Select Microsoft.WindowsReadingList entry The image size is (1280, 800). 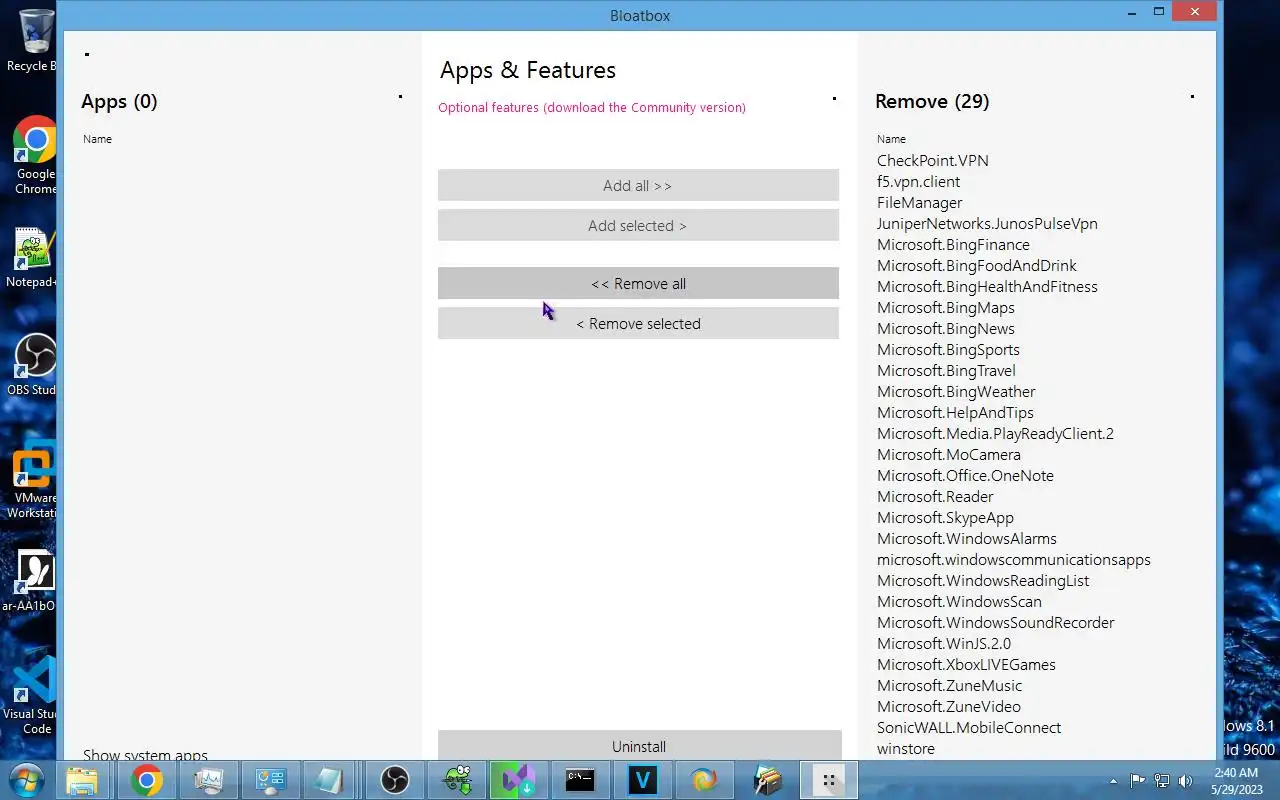click(x=983, y=580)
